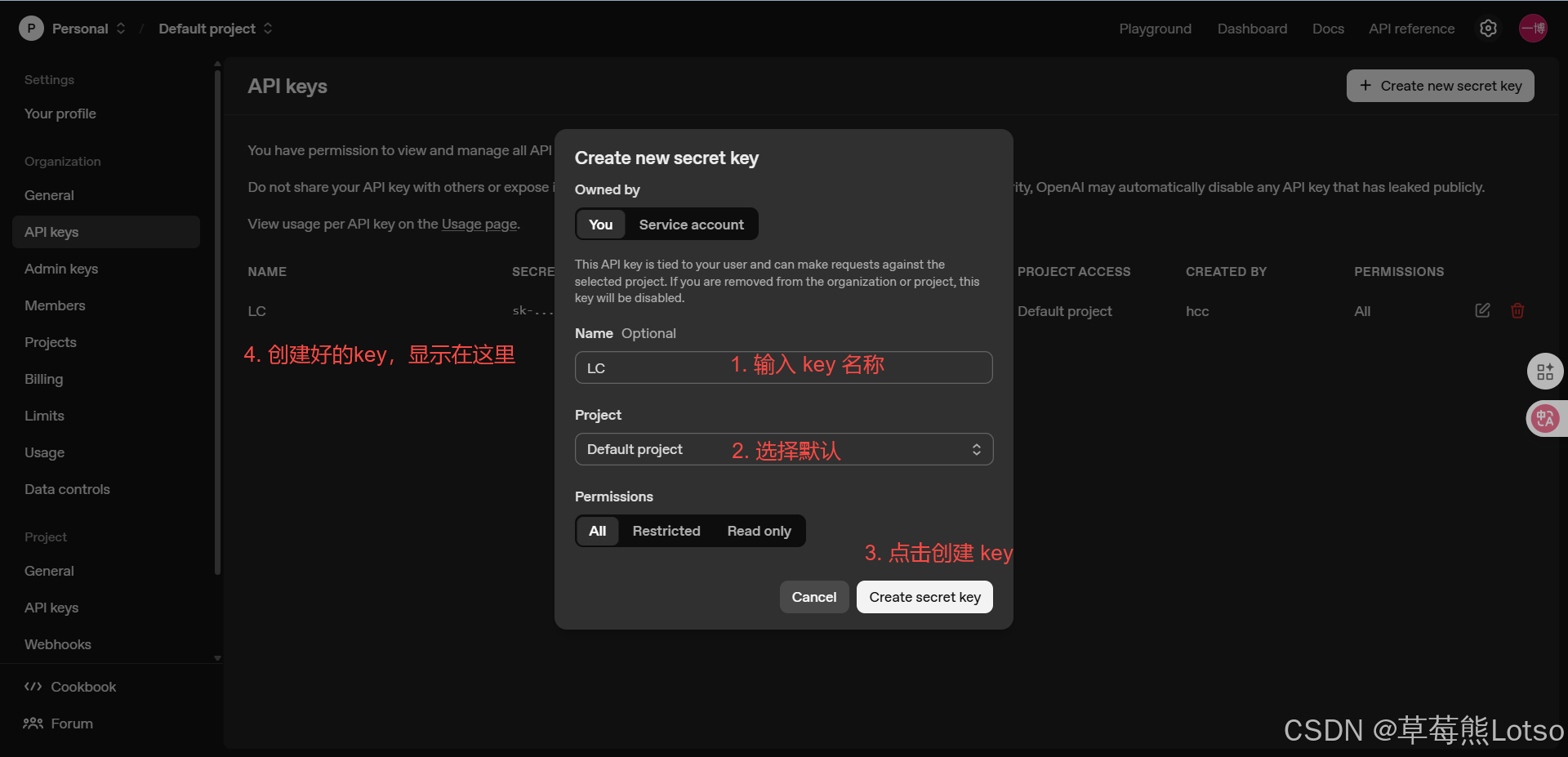Image resolution: width=1568 pixels, height=757 pixels.
Task: Click the hcc created-by cell
Action: click(1197, 311)
